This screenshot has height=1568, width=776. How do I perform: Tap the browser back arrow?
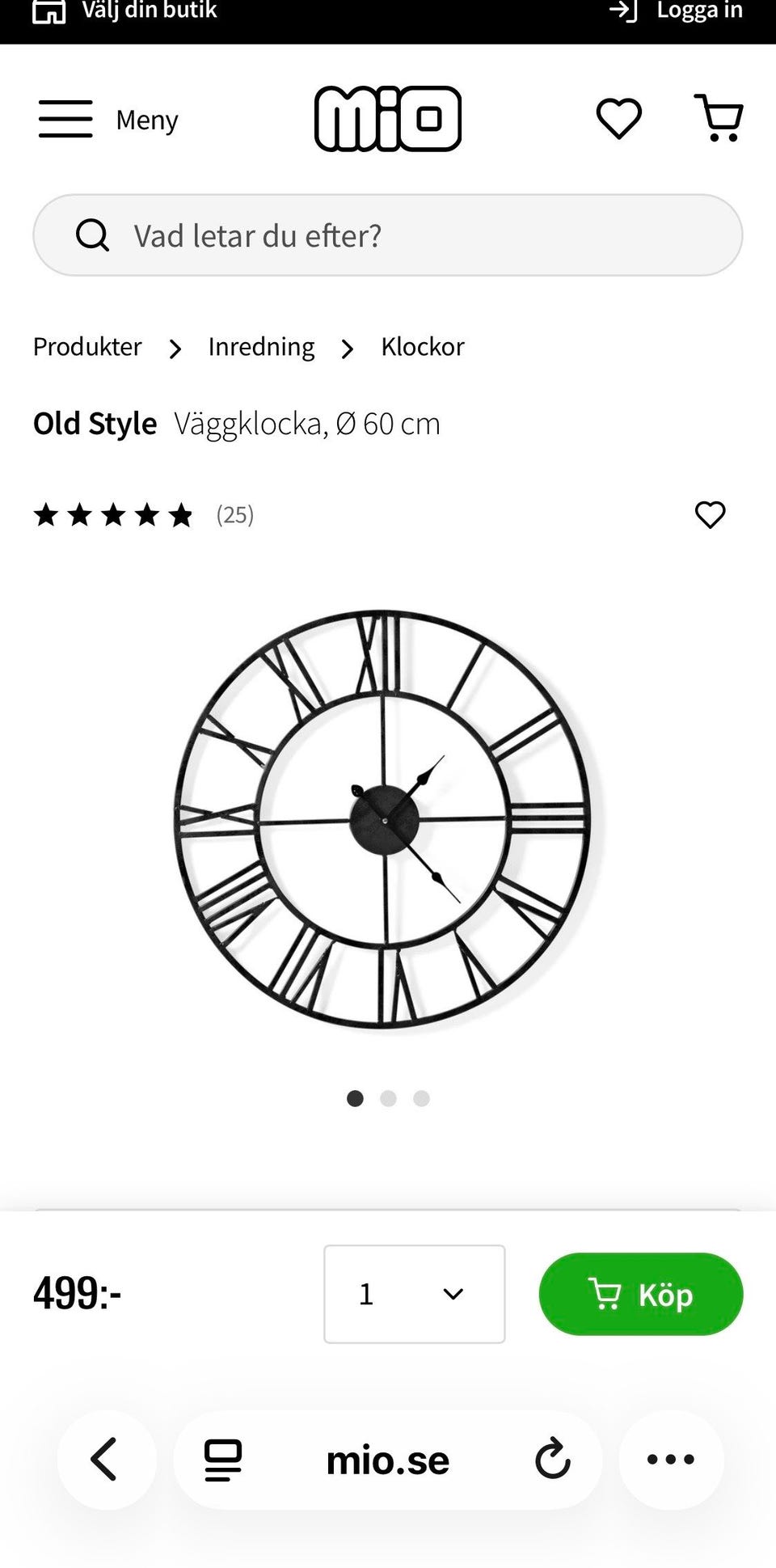point(105,1460)
